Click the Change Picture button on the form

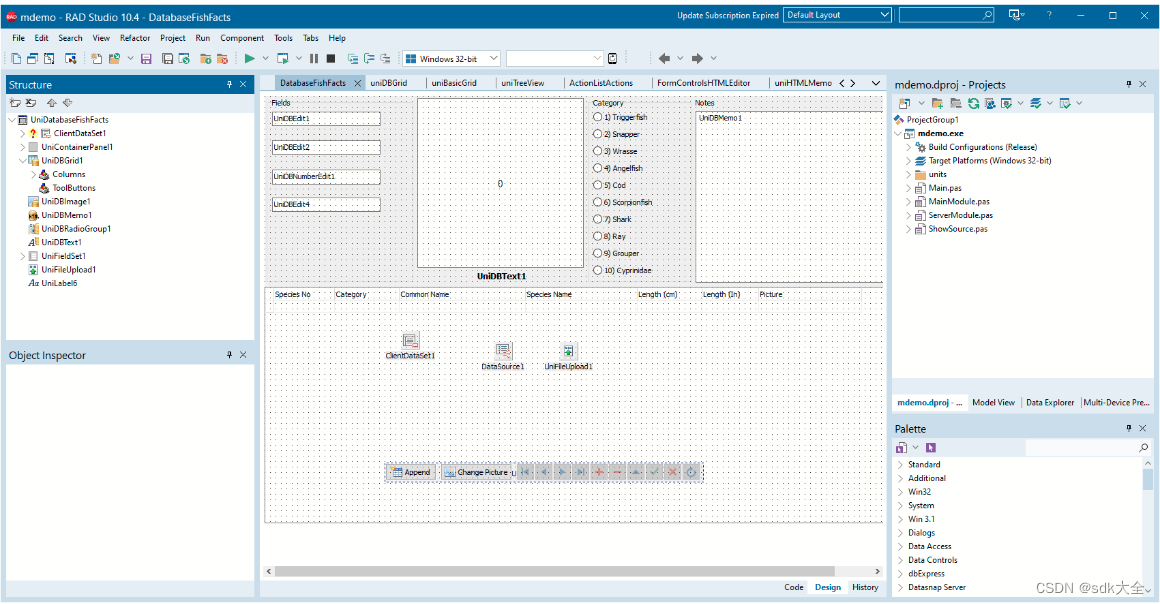(x=477, y=472)
